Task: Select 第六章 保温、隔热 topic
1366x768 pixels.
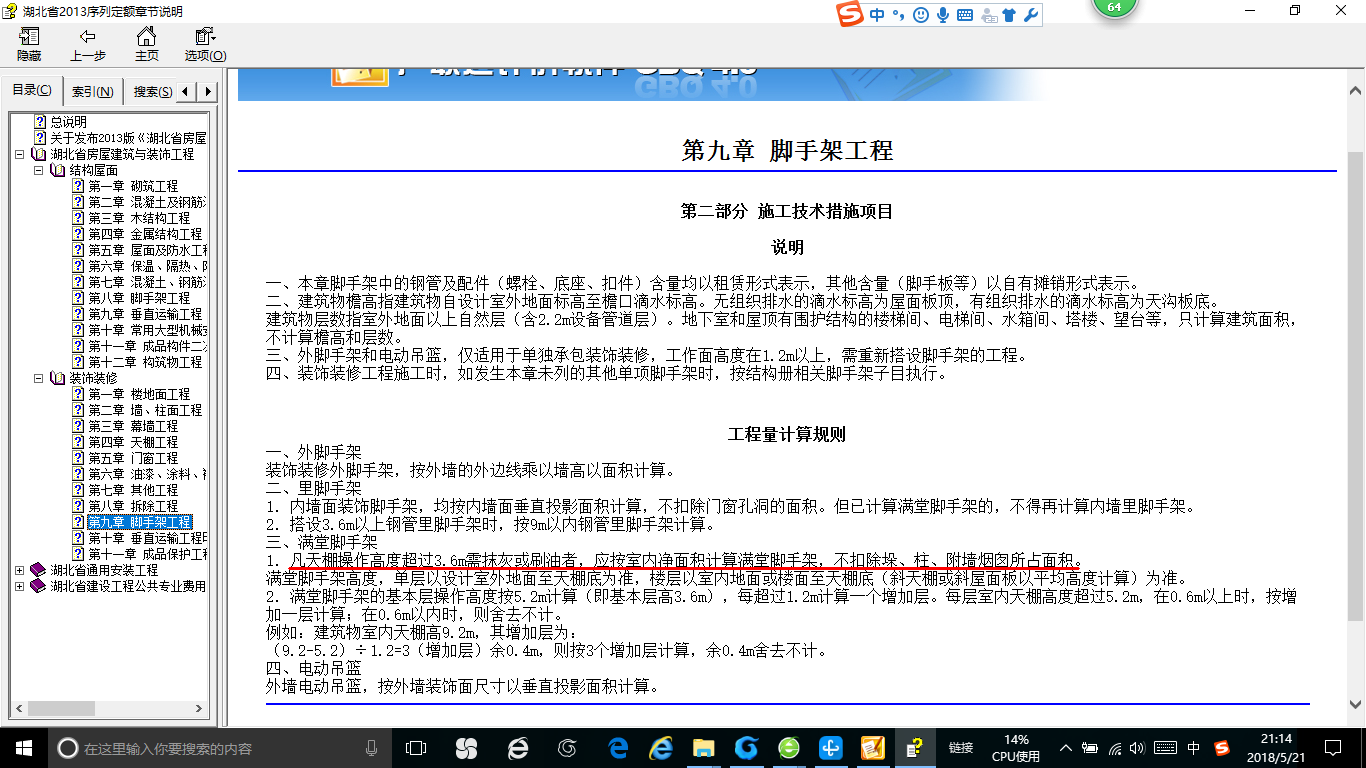Action: (x=147, y=266)
